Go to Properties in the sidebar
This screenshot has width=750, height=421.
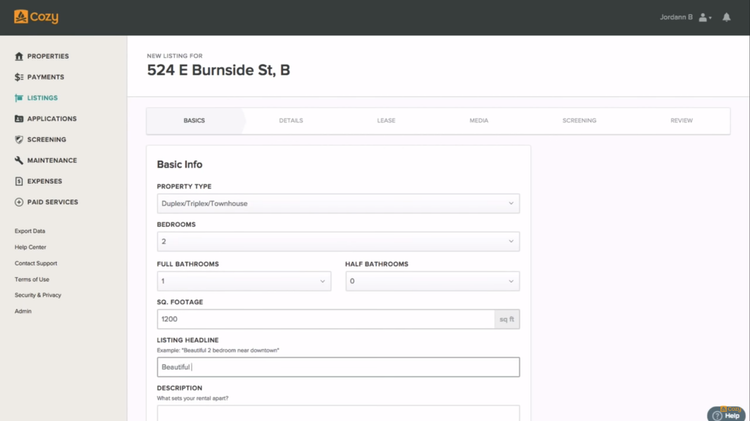pyautogui.click(x=47, y=56)
